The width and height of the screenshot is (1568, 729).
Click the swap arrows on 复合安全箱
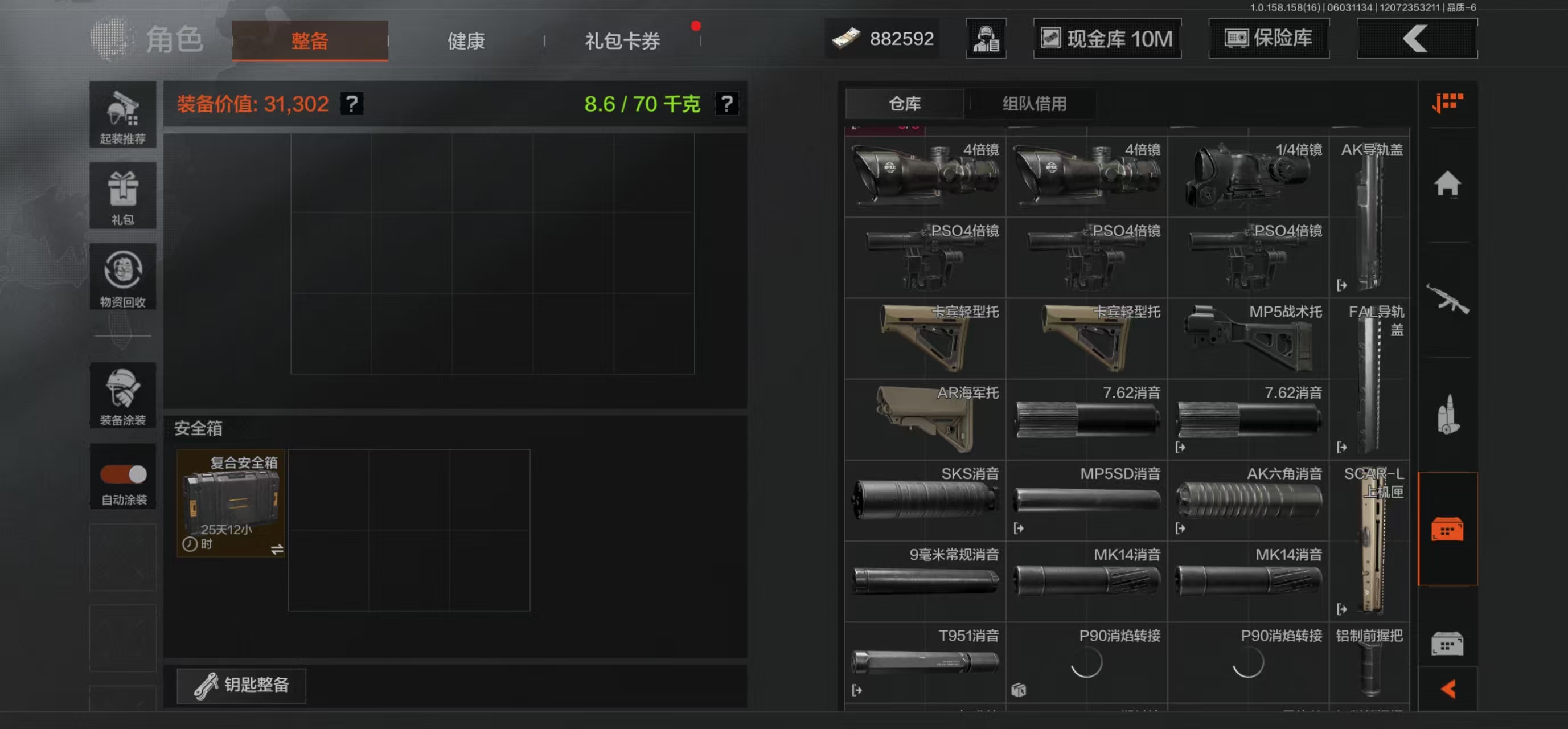click(277, 548)
